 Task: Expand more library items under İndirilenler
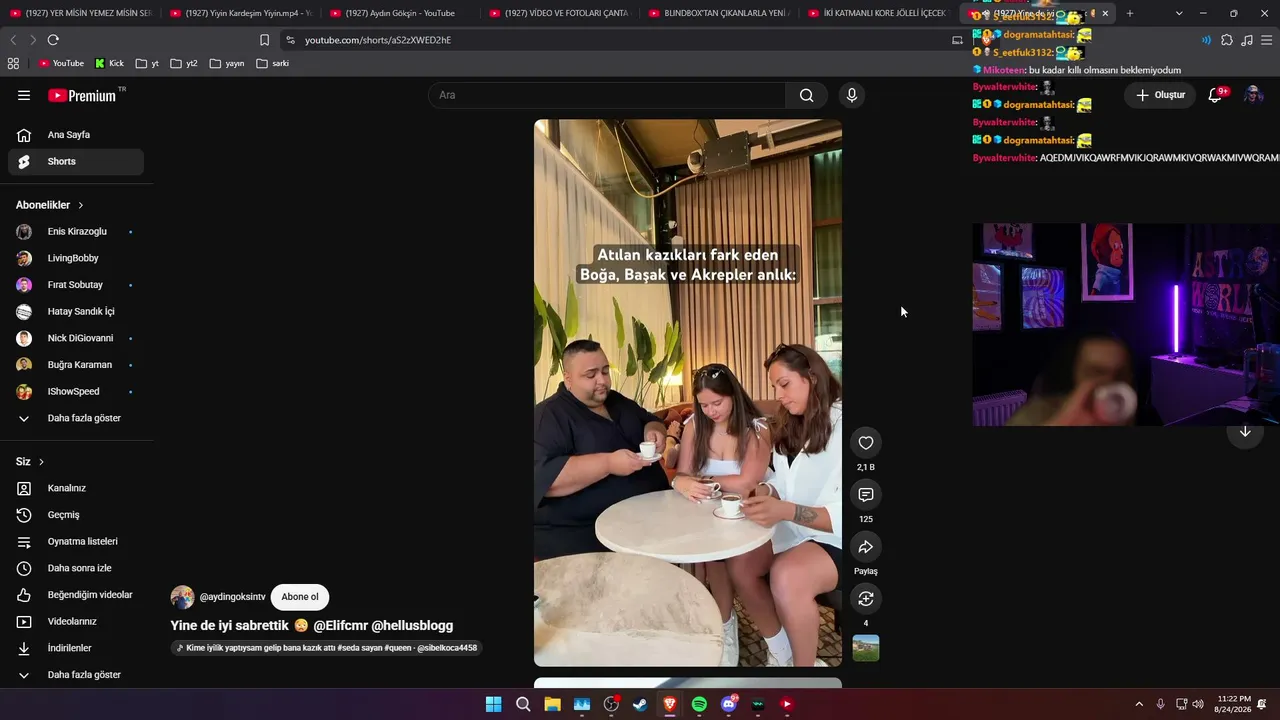coord(76,675)
